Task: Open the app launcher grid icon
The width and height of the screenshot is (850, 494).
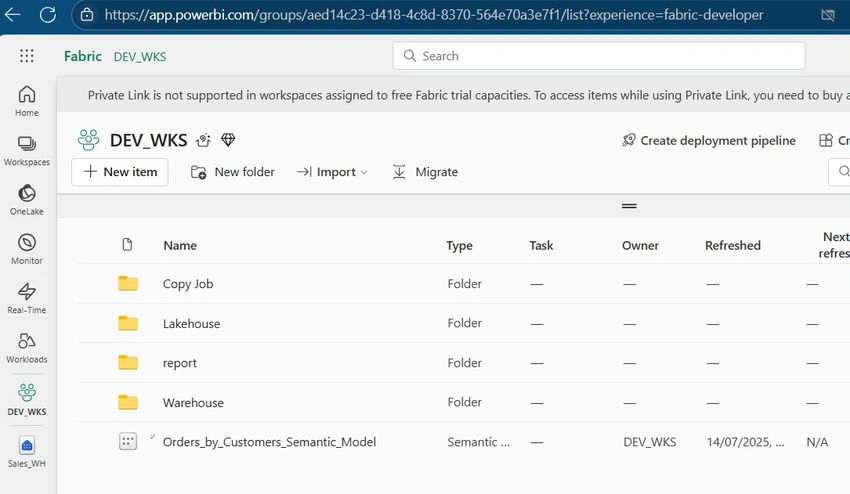Action: pyautogui.click(x=27, y=55)
